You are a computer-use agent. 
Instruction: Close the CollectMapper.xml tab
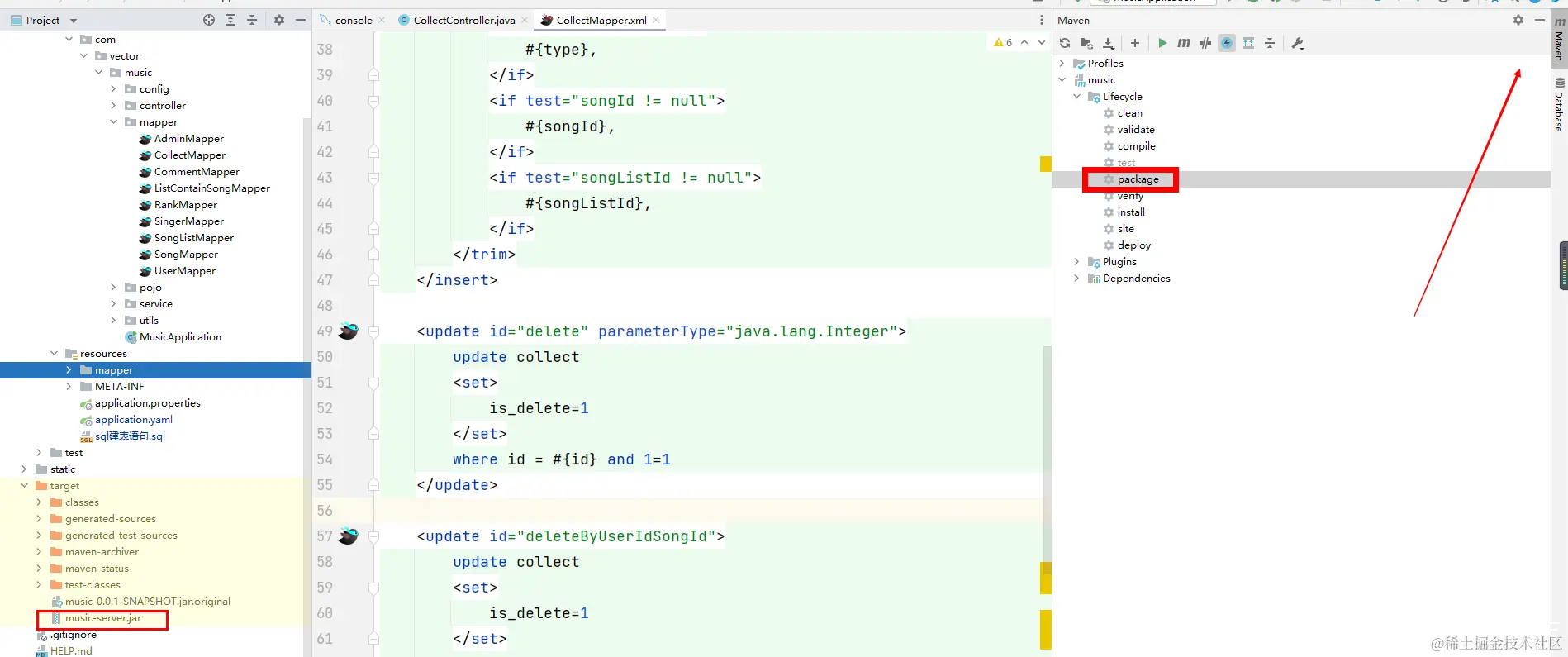click(x=656, y=20)
